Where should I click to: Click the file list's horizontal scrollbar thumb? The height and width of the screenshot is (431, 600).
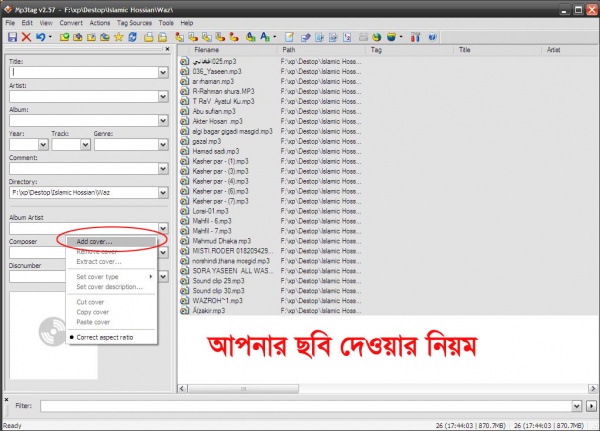(243, 389)
